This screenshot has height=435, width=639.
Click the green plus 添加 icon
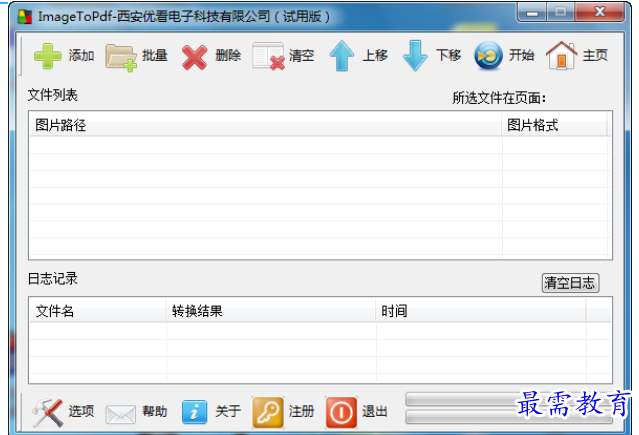[48, 55]
